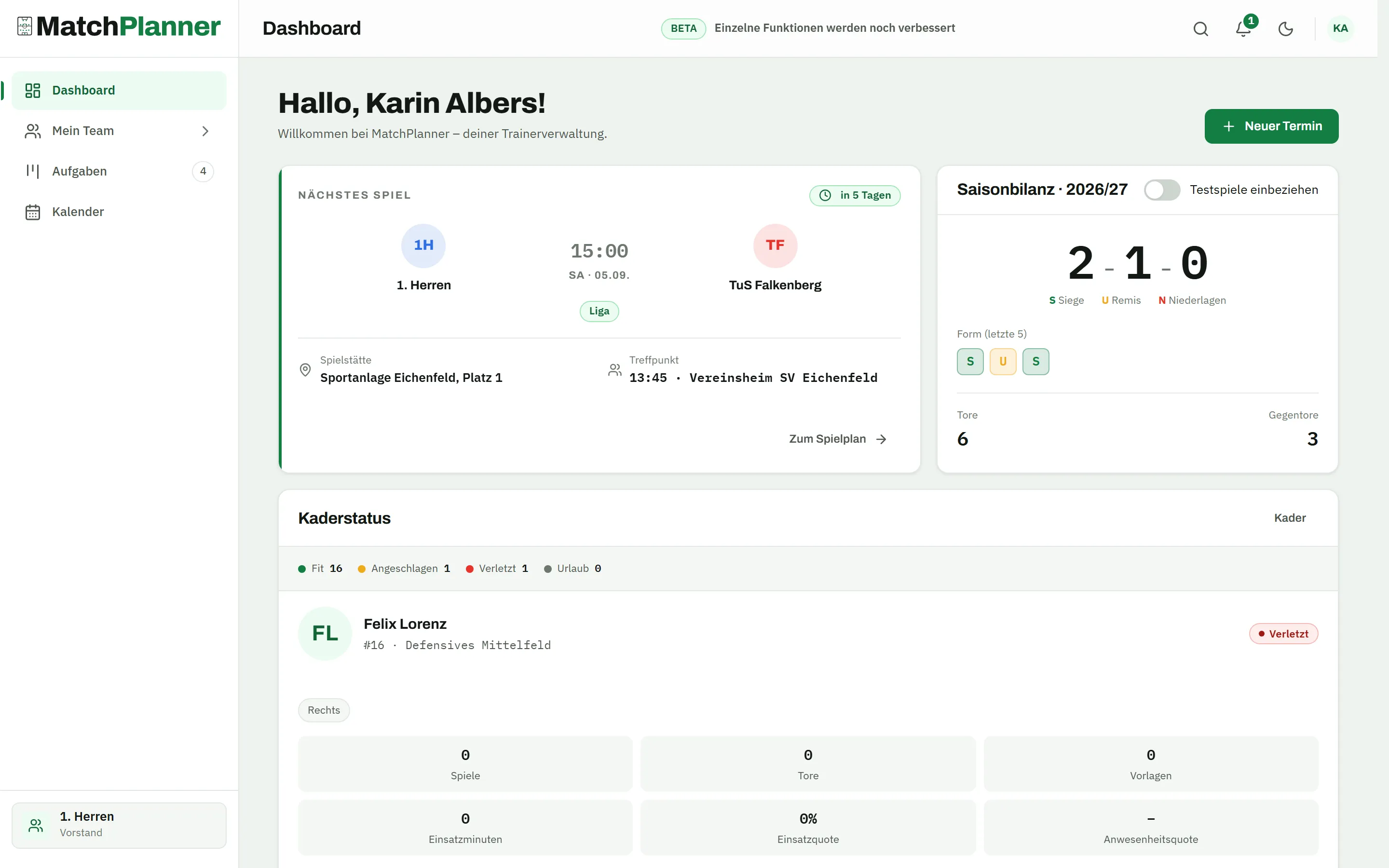
Task: Click the Spielstätte location pin icon
Action: pos(305,370)
